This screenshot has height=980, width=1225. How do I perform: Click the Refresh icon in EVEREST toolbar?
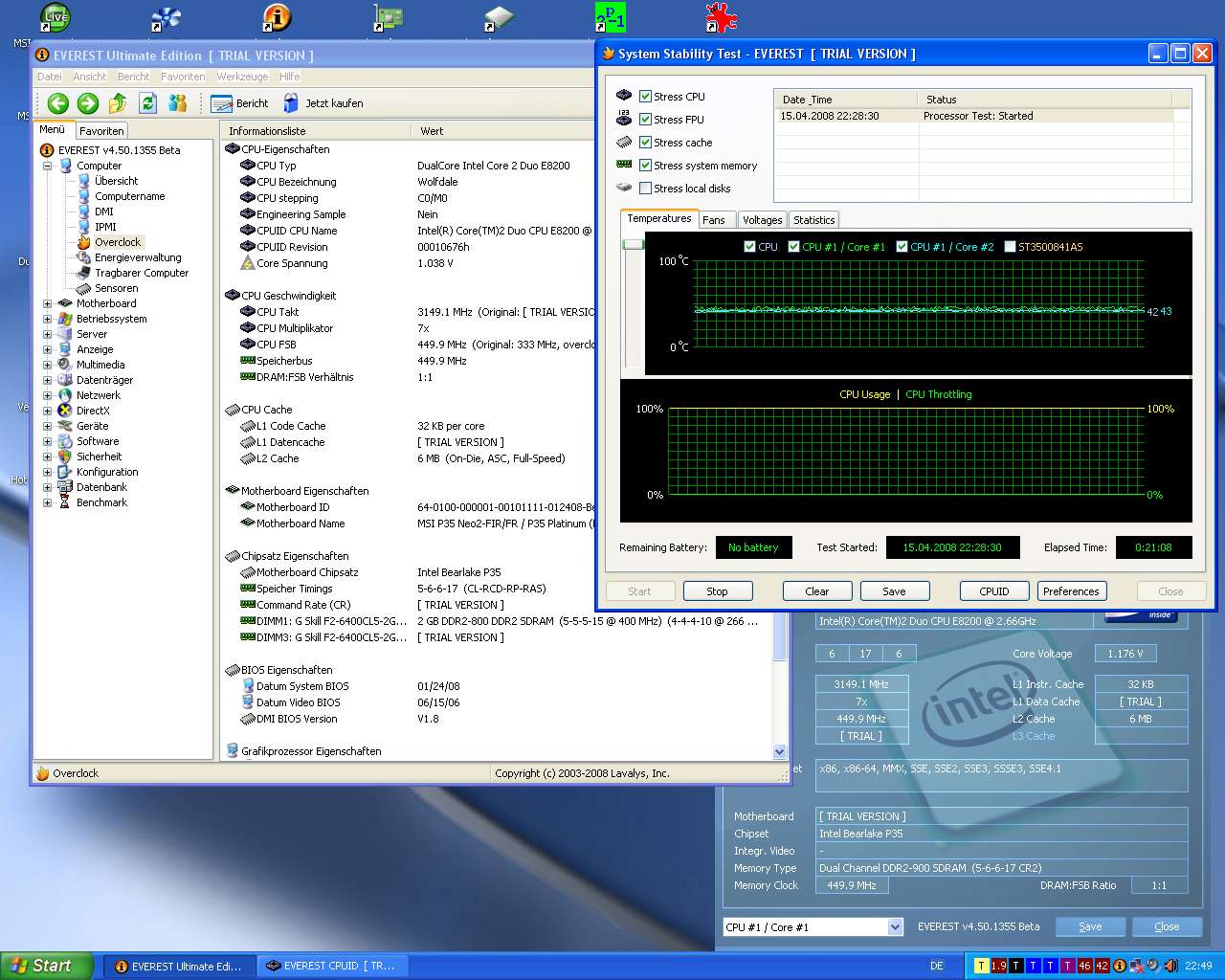[x=147, y=103]
